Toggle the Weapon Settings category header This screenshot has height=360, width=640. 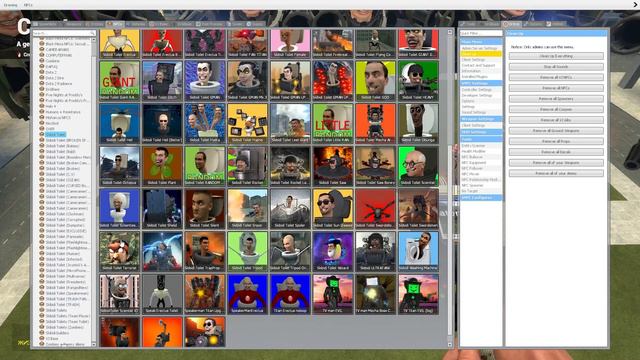(x=481, y=119)
